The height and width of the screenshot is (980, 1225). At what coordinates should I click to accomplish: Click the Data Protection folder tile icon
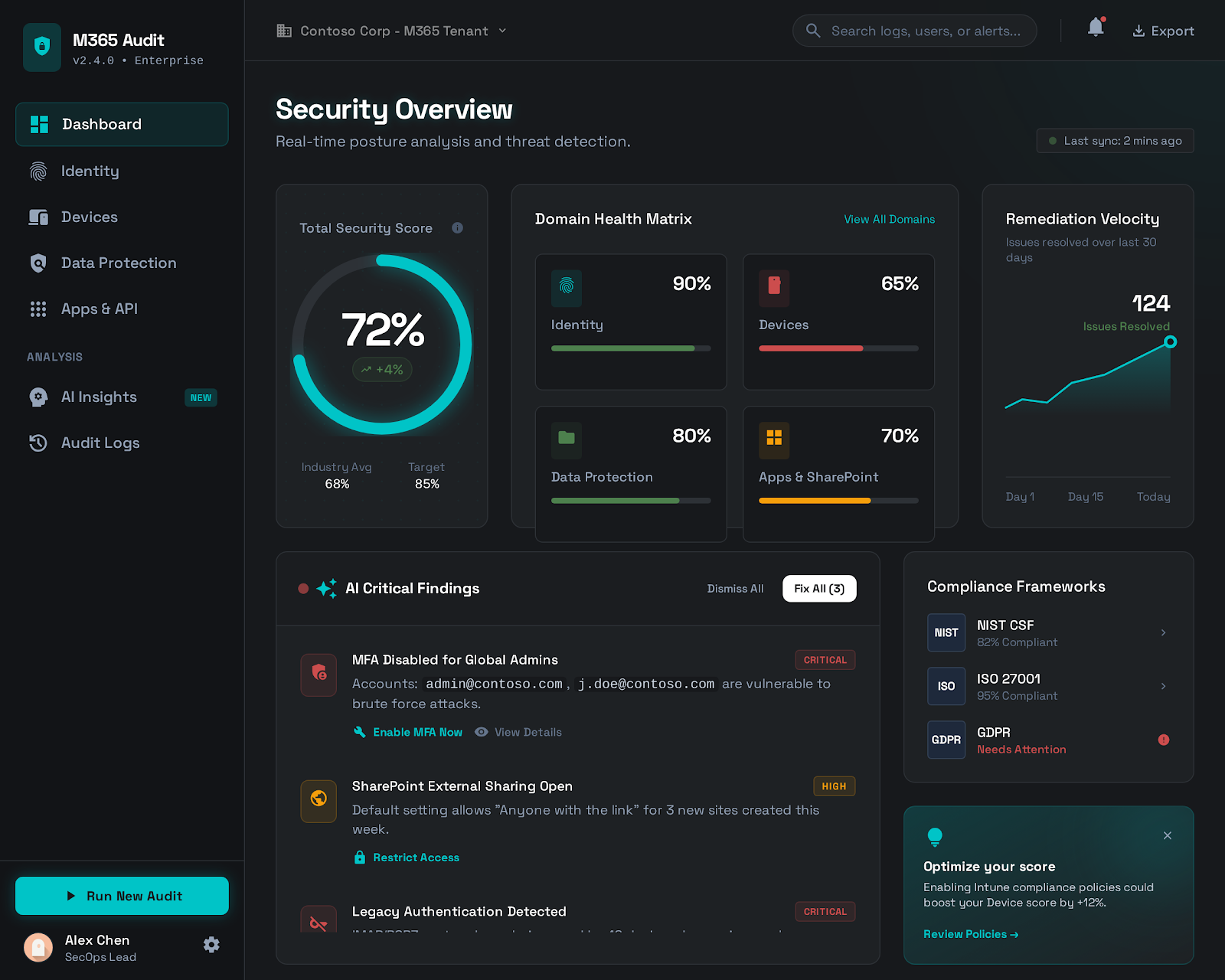[x=567, y=439]
